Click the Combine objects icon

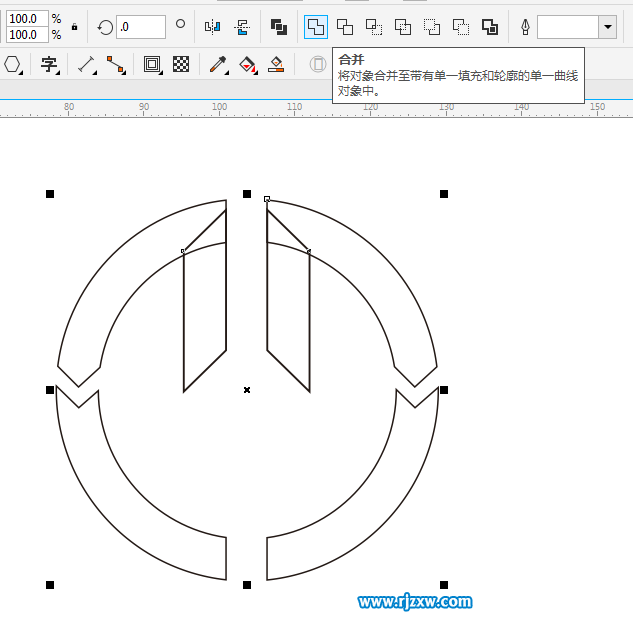click(279, 27)
